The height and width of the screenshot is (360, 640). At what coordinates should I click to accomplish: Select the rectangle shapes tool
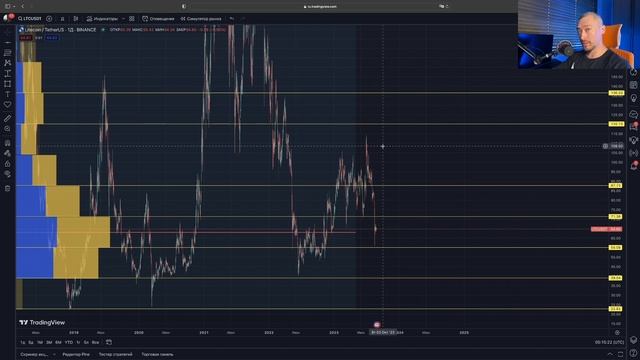(x=7, y=84)
